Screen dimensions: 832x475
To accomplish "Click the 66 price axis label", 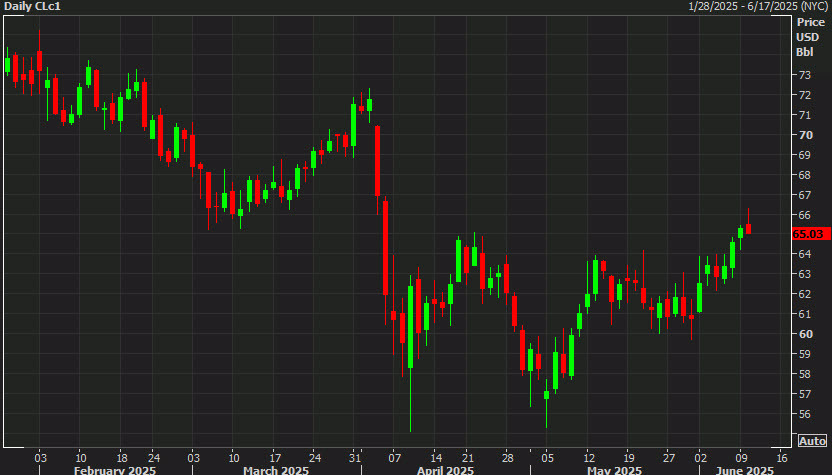I will pyautogui.click(x=805, y=215).
